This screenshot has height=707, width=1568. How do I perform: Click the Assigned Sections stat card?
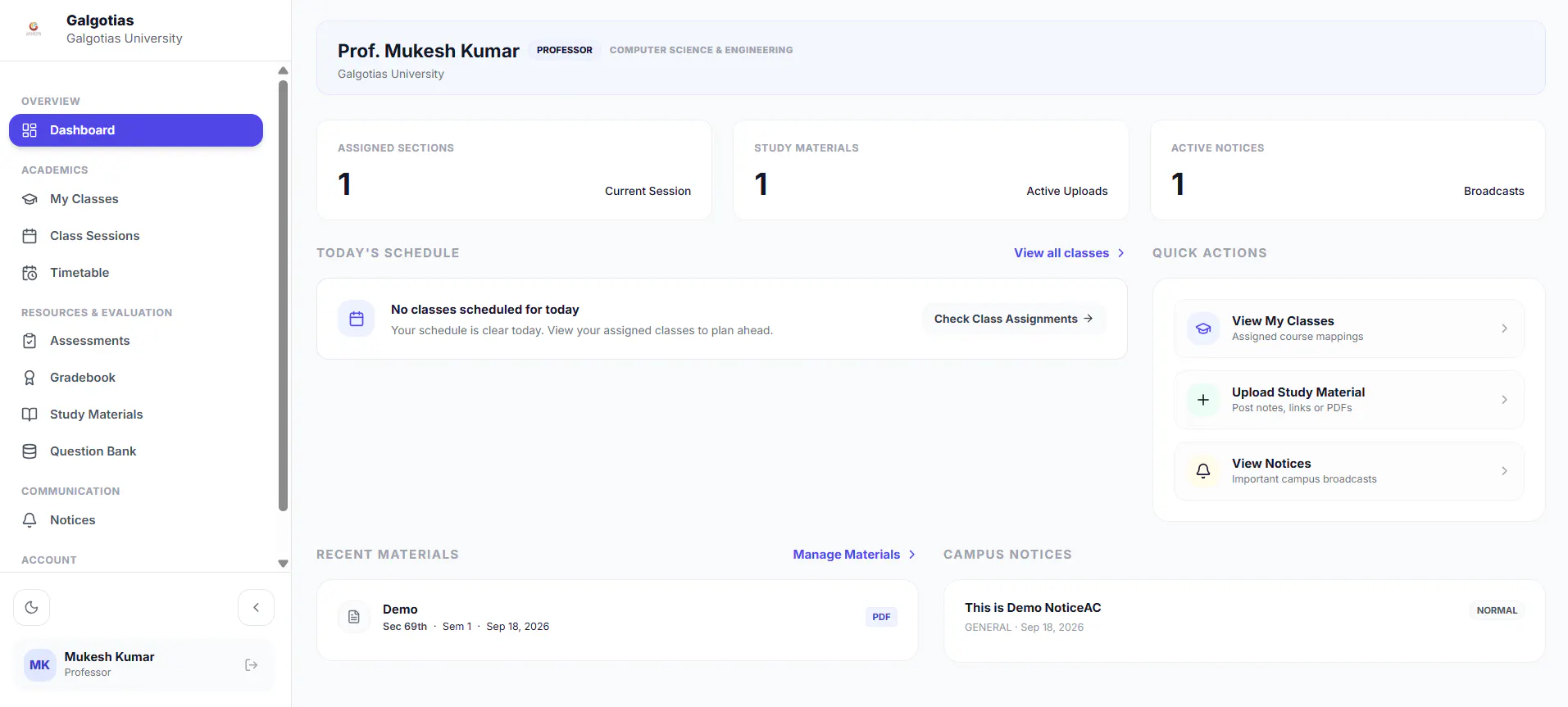514,170
